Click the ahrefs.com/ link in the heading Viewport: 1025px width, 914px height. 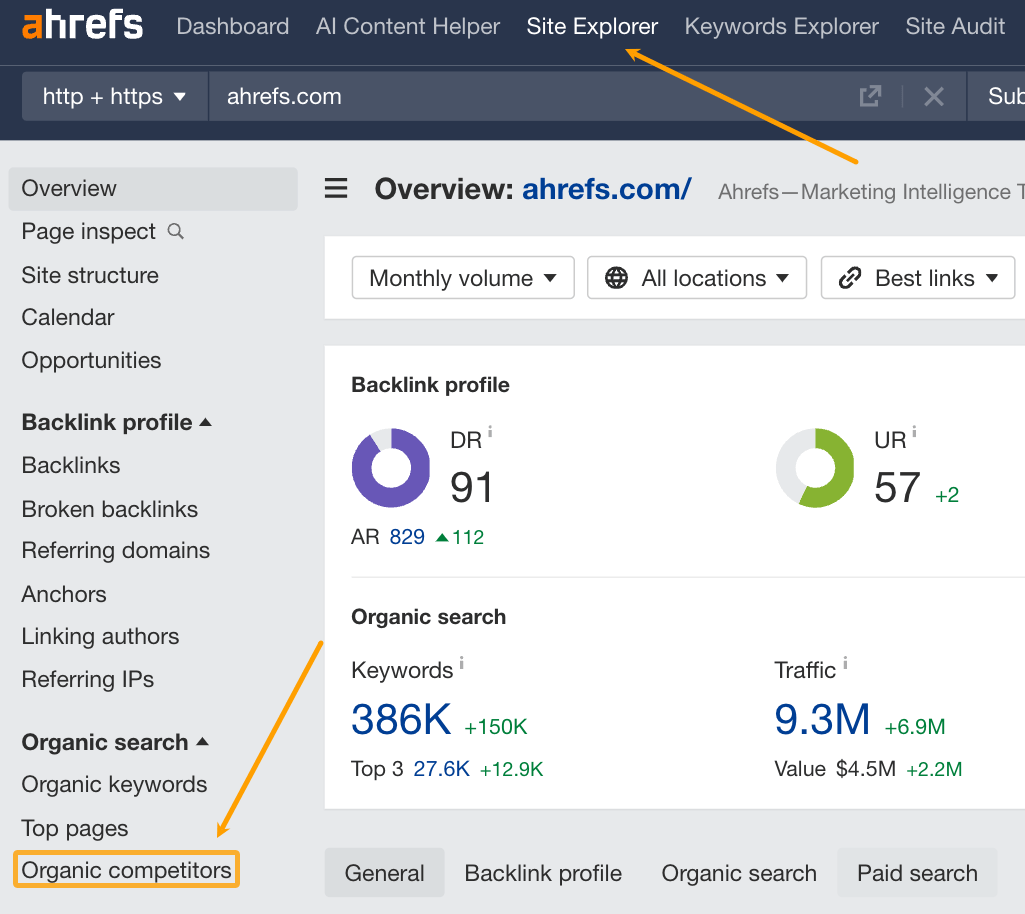(606, 189)
